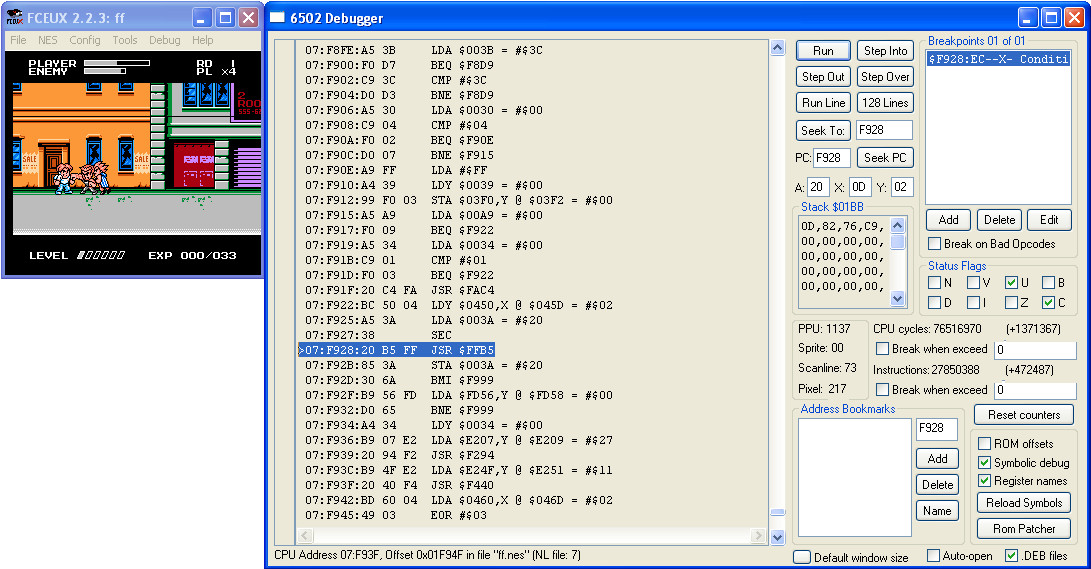The height and width of the screenshot is (569, 1091).
Task: Enable Break on Bad Opcodes
Action: [x=935, y=244]
